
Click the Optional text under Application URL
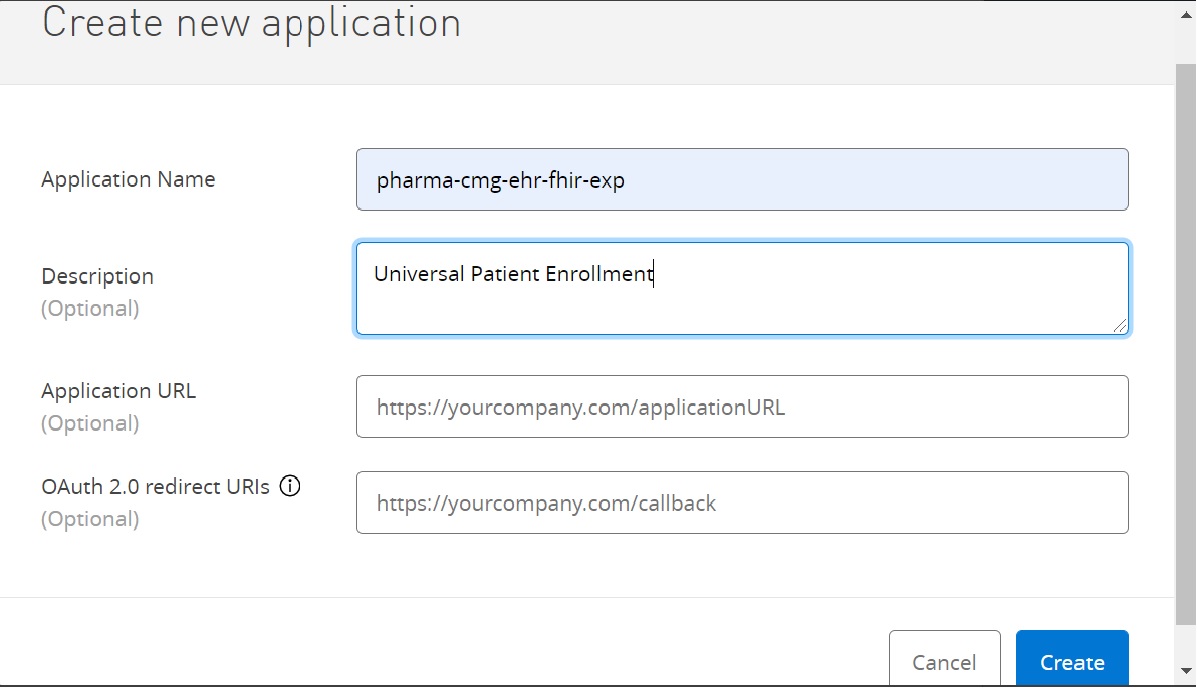point(90,423)
